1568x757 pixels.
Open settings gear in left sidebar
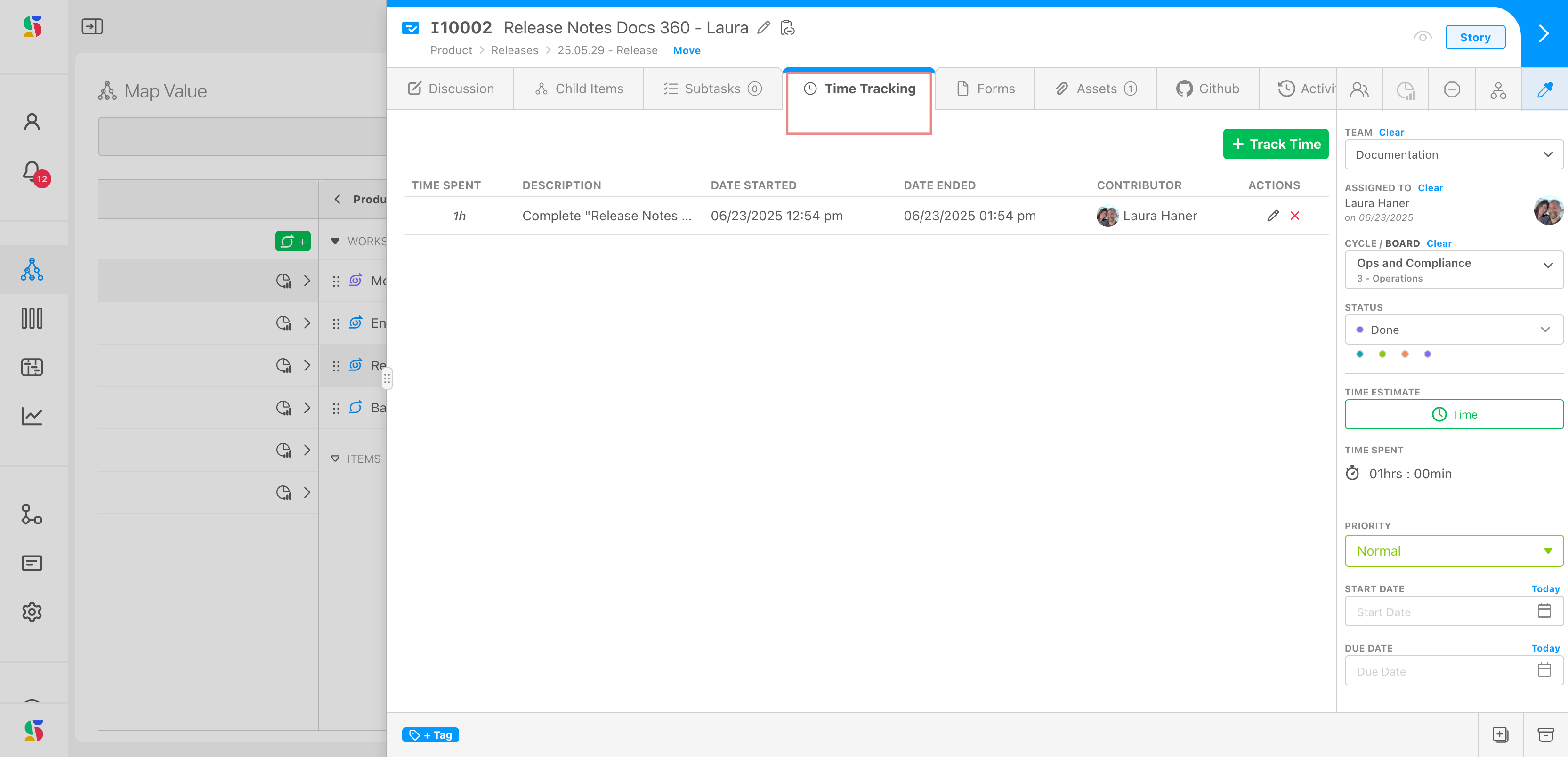click(x=32, y=612)
